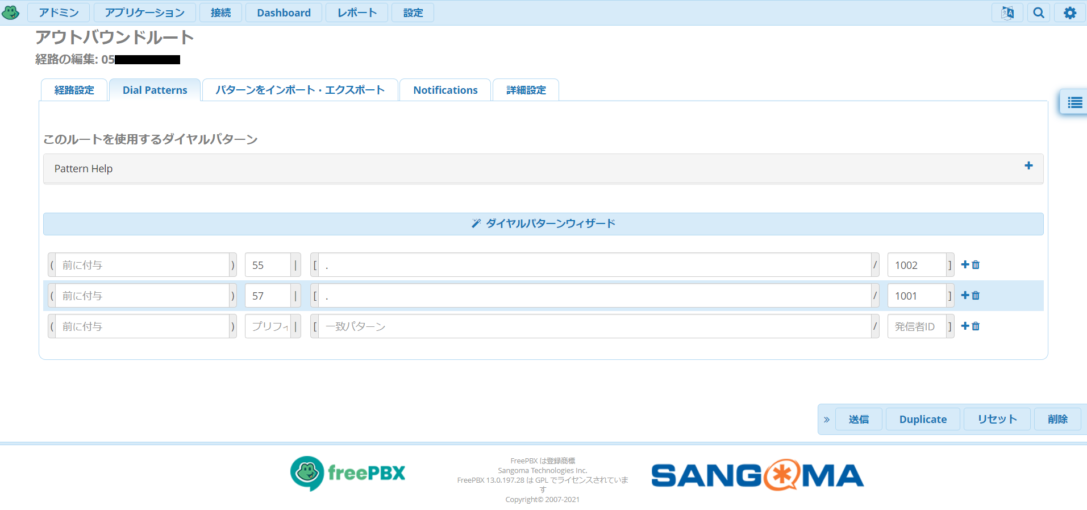Open the パターンをインポート・エクスポート tab
Image resolution: width=1087 pixels, height=510 pixels.
(x=300, y=90)
